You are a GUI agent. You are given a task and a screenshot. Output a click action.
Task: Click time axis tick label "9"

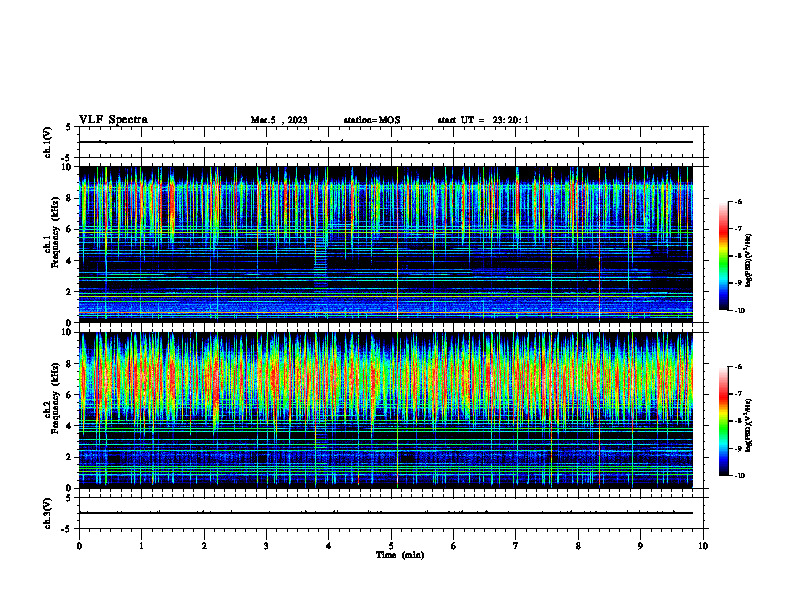point(640,546)
